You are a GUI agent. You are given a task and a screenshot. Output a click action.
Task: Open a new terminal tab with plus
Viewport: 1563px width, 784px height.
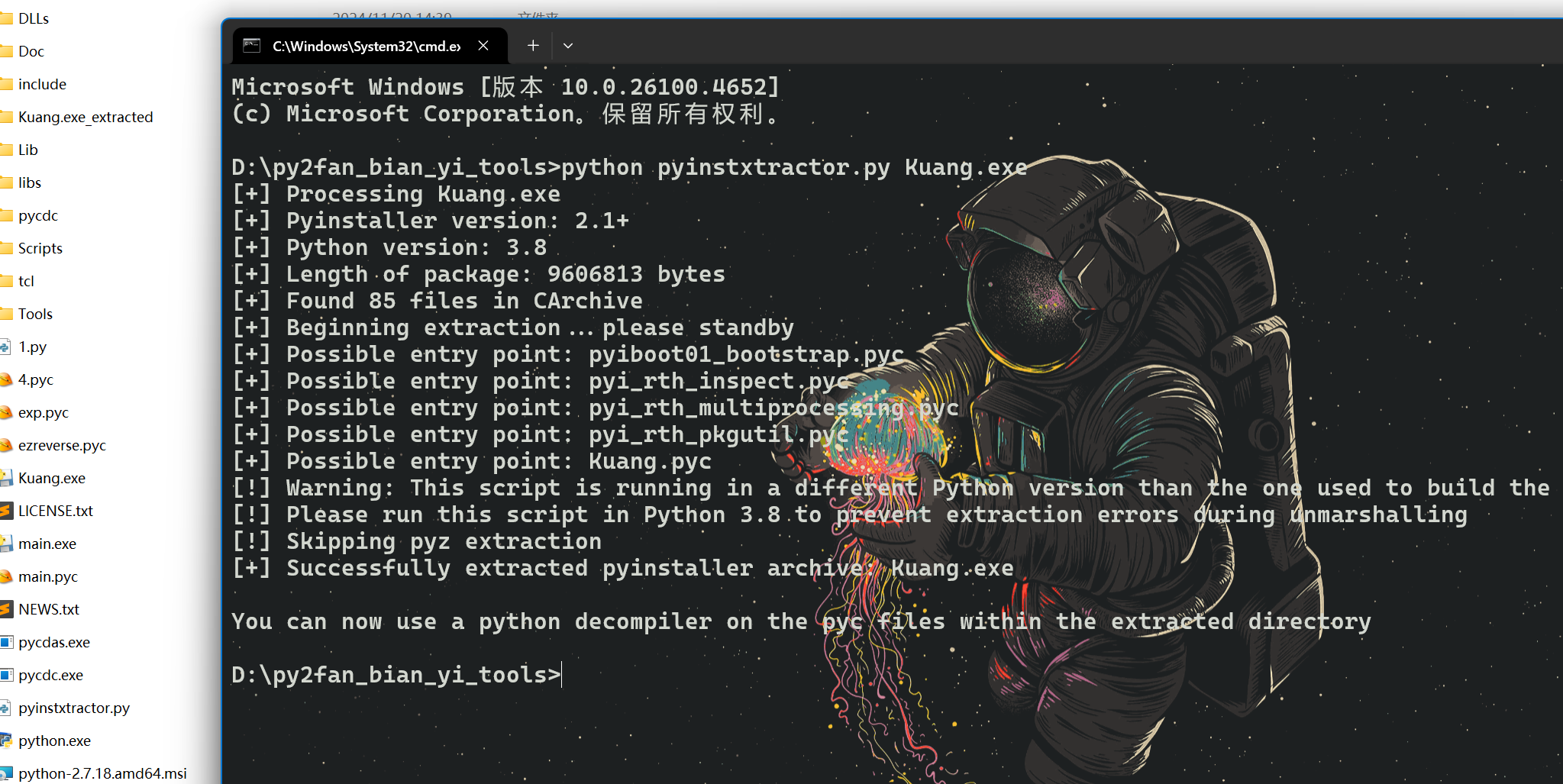(x=533, y=46)
